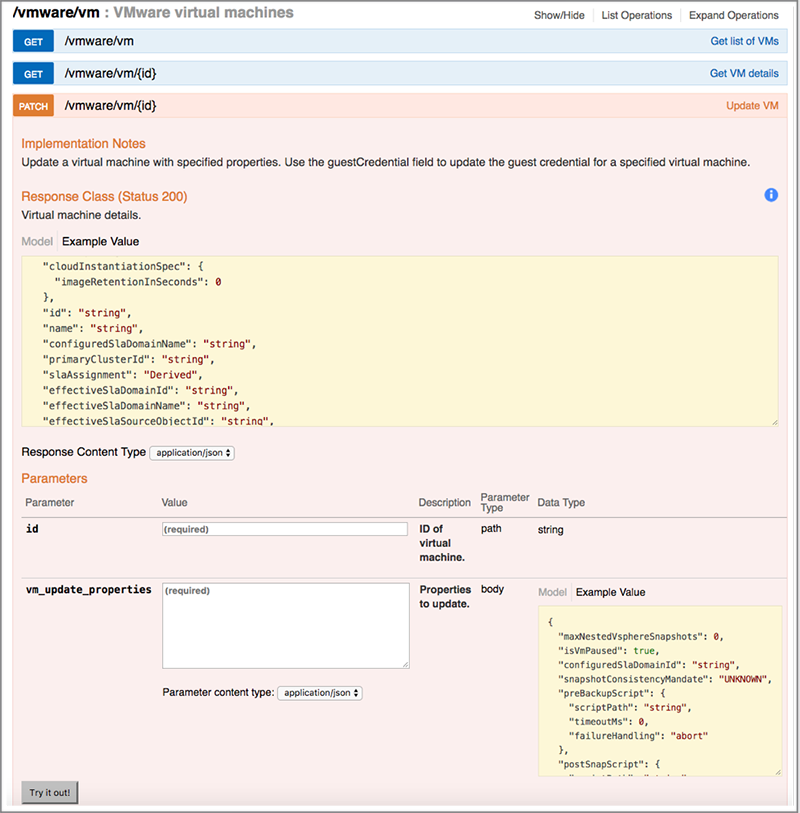Switch to the Model tab under Response Class
800x813 pixels.
37,242
